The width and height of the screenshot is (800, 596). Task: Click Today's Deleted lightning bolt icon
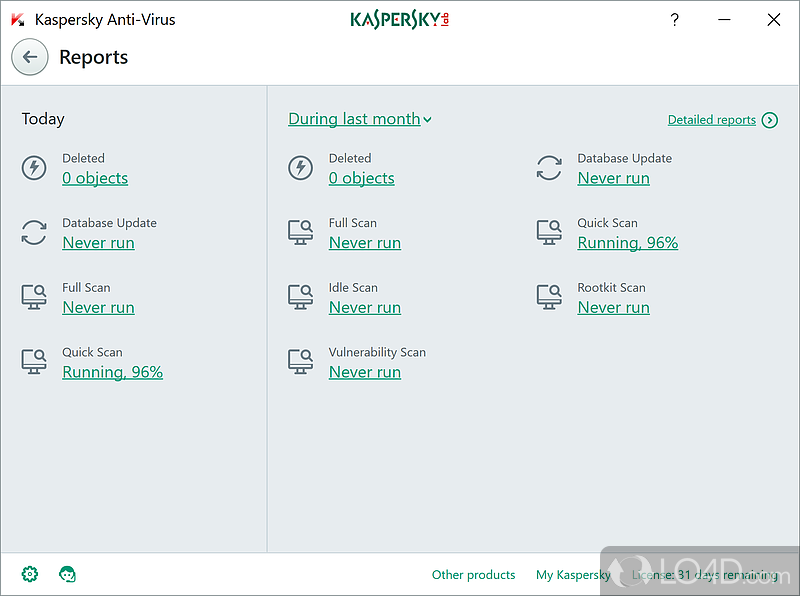click(34, 168)
